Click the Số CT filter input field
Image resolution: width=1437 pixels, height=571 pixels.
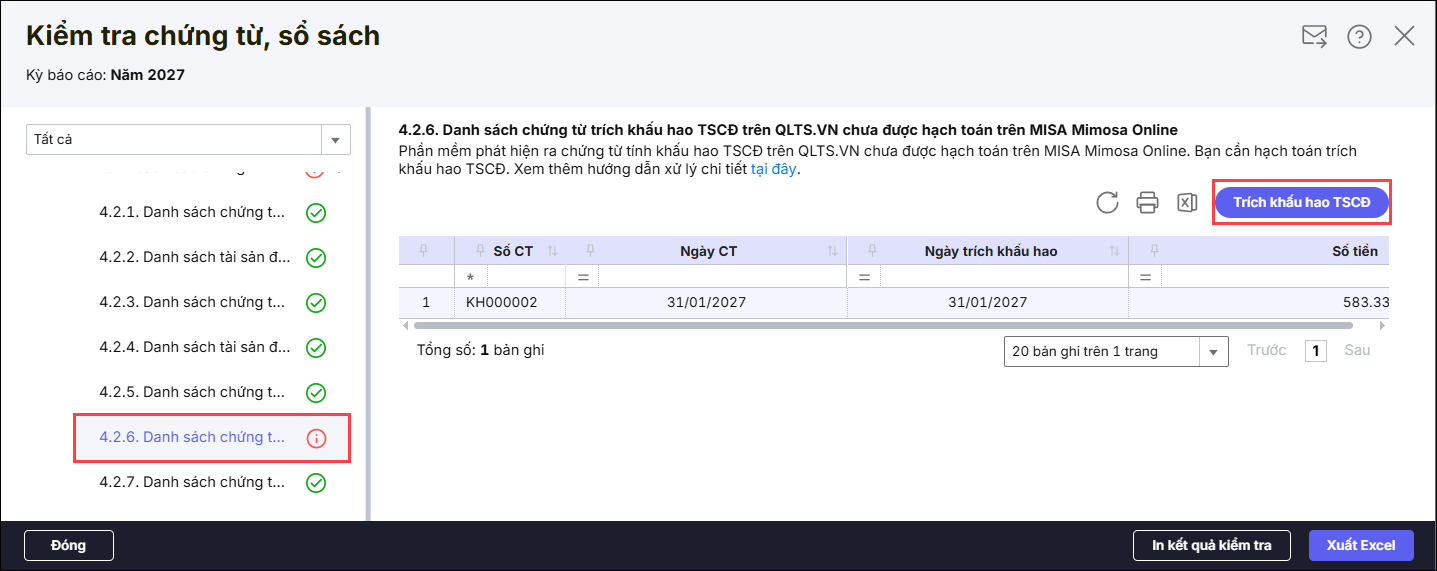[x=520, y=277]
